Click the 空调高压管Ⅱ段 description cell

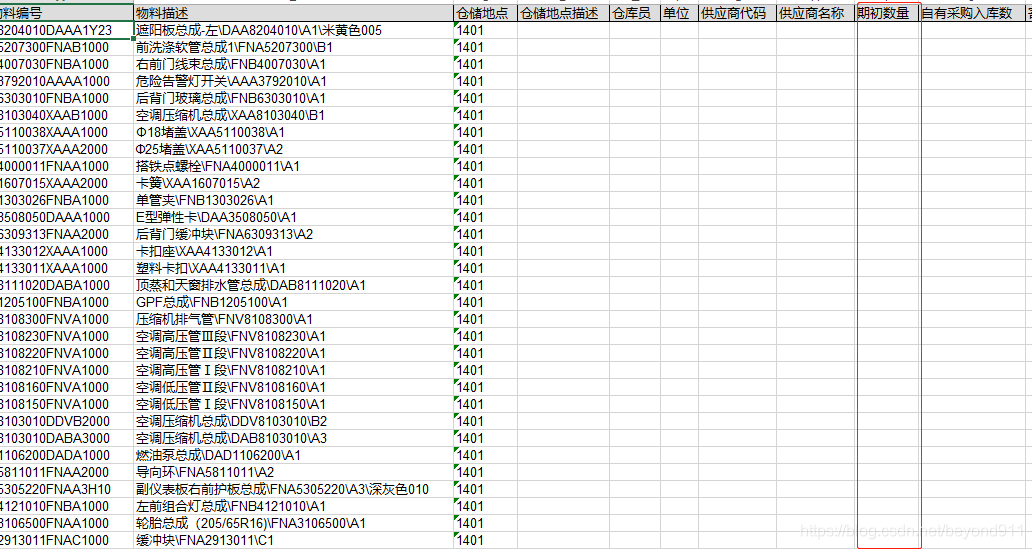[x=294, y=353]
